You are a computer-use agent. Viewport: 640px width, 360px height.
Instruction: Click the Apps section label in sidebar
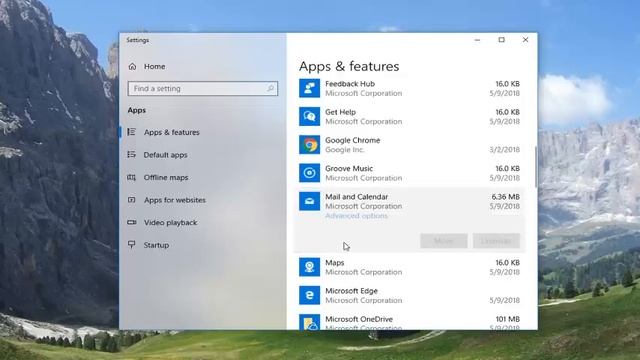tap(137, 110)
